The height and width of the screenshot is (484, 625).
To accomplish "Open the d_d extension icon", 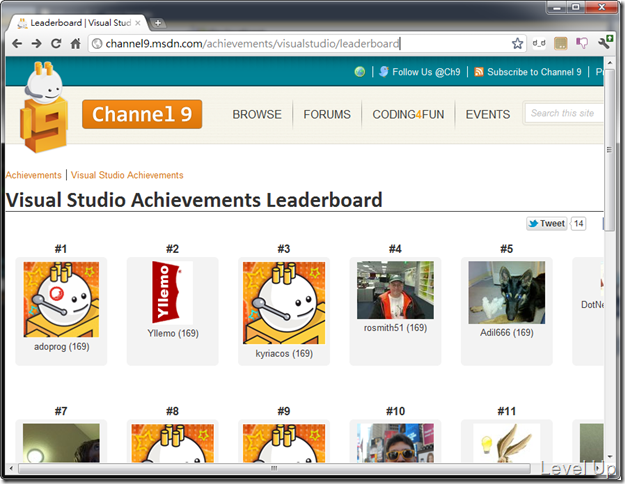I will (x=539, y=43).
